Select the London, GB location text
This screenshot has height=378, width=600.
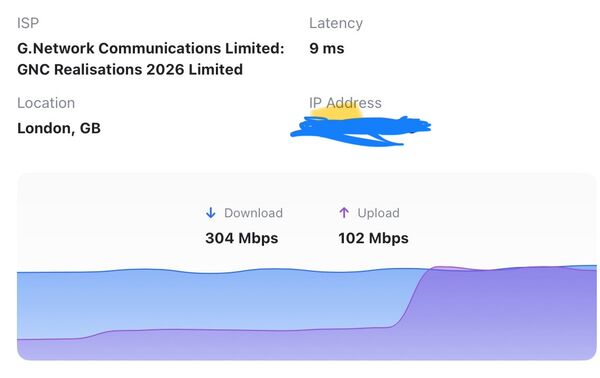coord(59,128)
